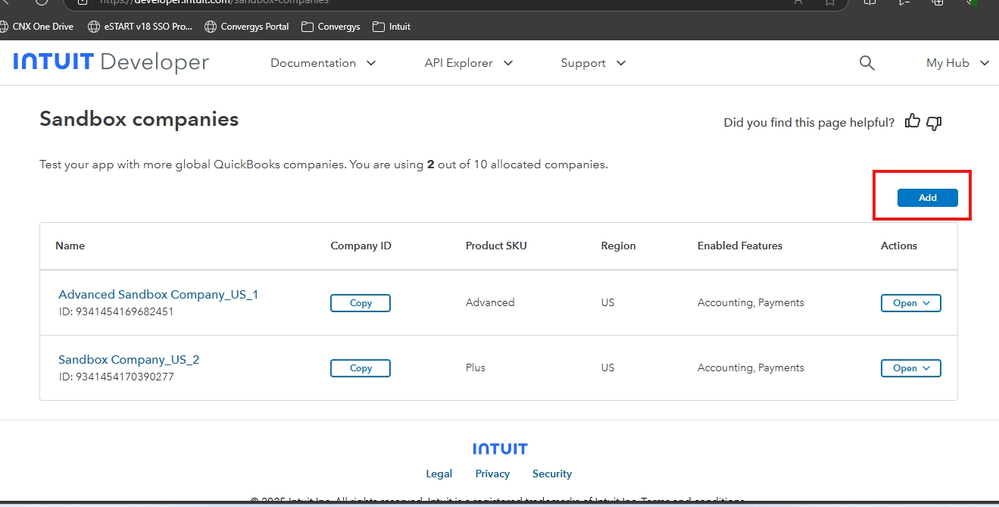The height and width of the screenshot is (507, 999).
Task: Expand the My Hub menu
Action: tap(956, 63)
